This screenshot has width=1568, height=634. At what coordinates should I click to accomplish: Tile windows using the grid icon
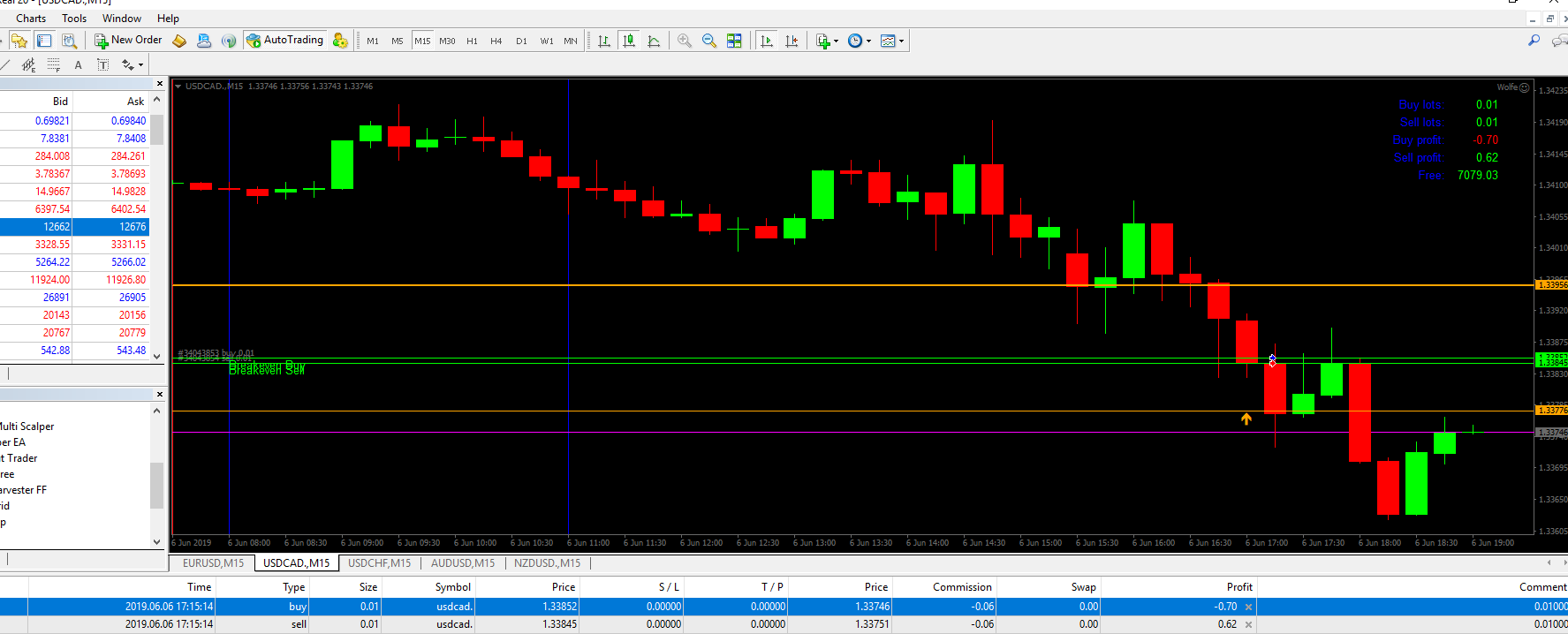point(734,41)
